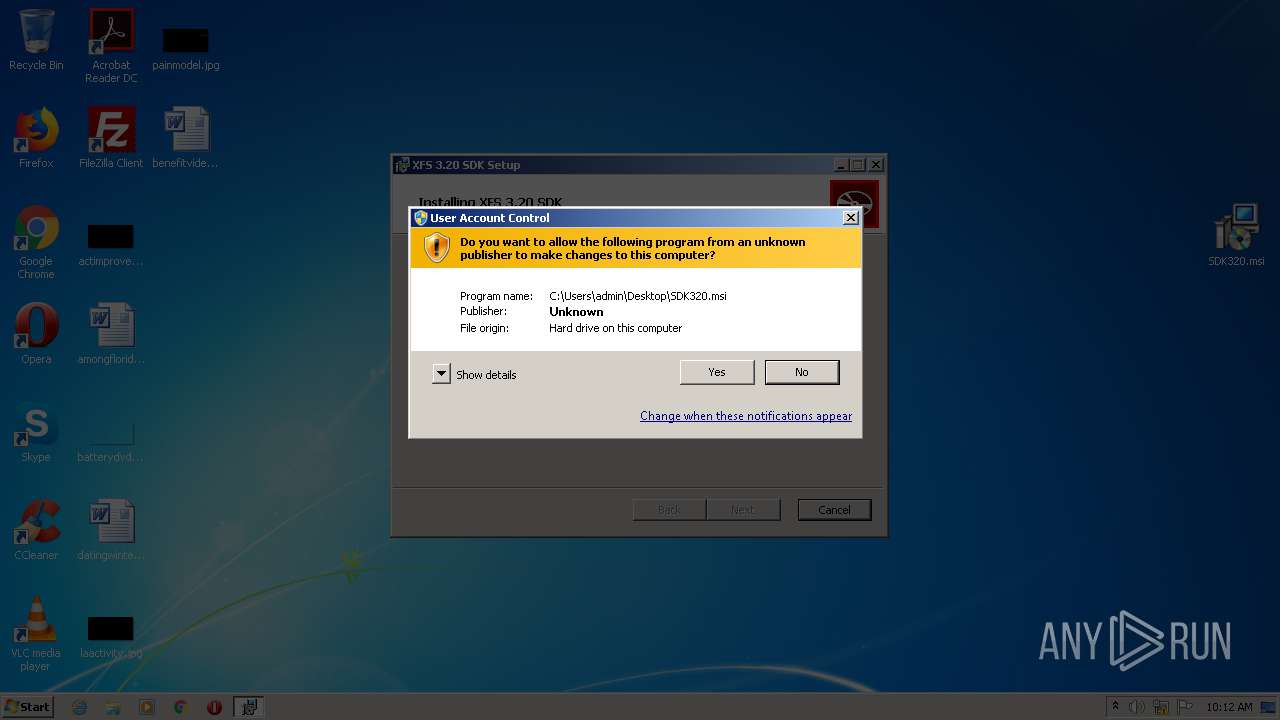
Task: Click the 10:12 AM clock
Action: click(1229, 707)
